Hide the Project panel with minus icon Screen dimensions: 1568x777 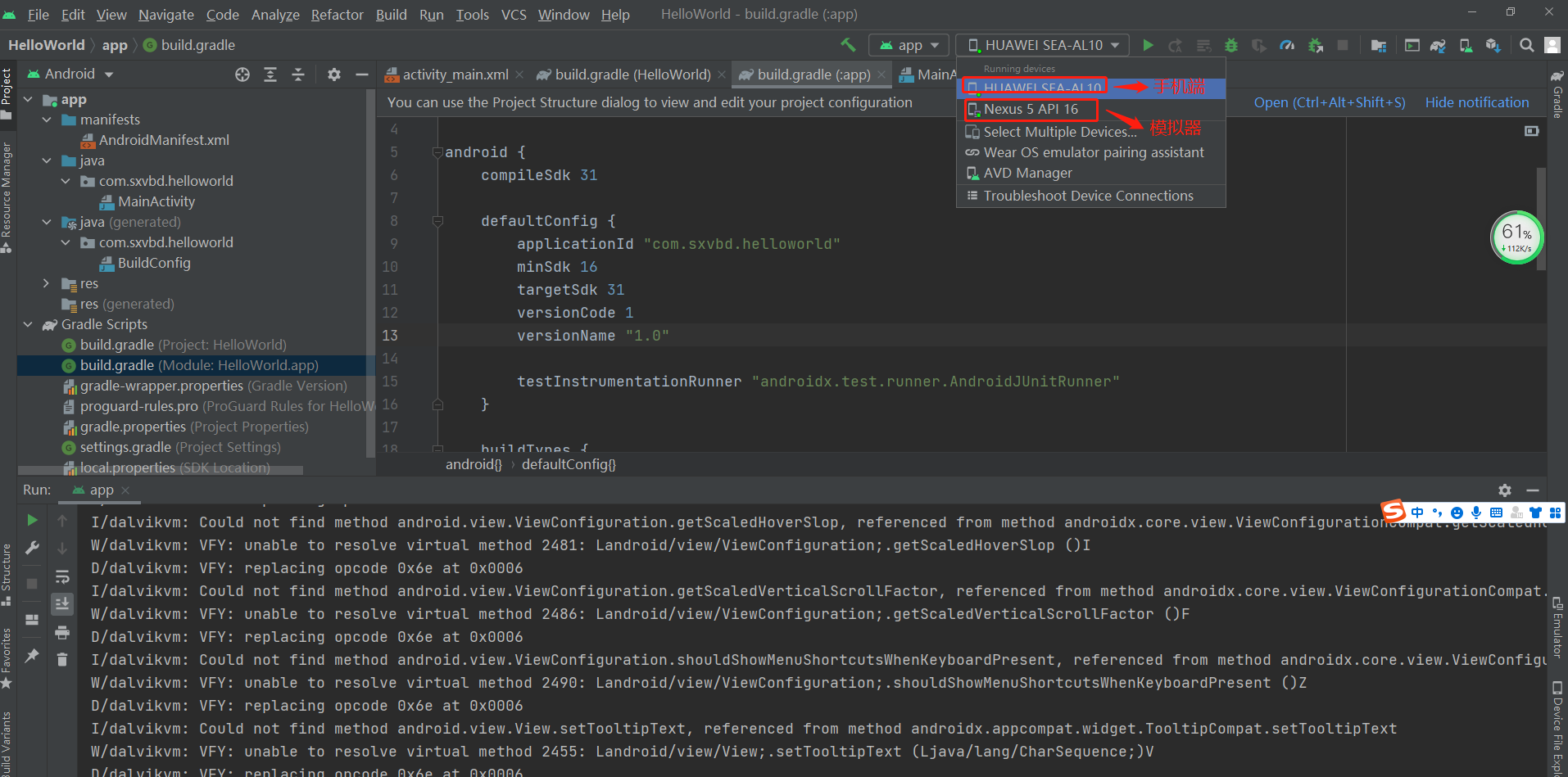pos(361,75)
